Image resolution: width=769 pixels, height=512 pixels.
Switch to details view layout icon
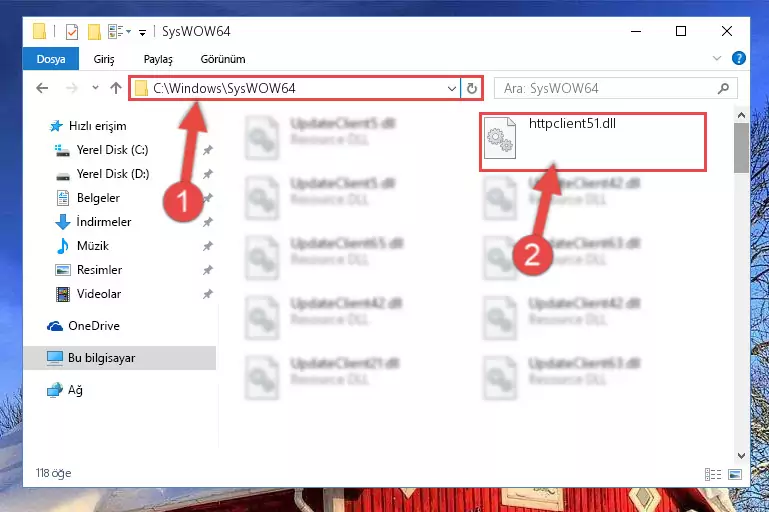(713, 474)
